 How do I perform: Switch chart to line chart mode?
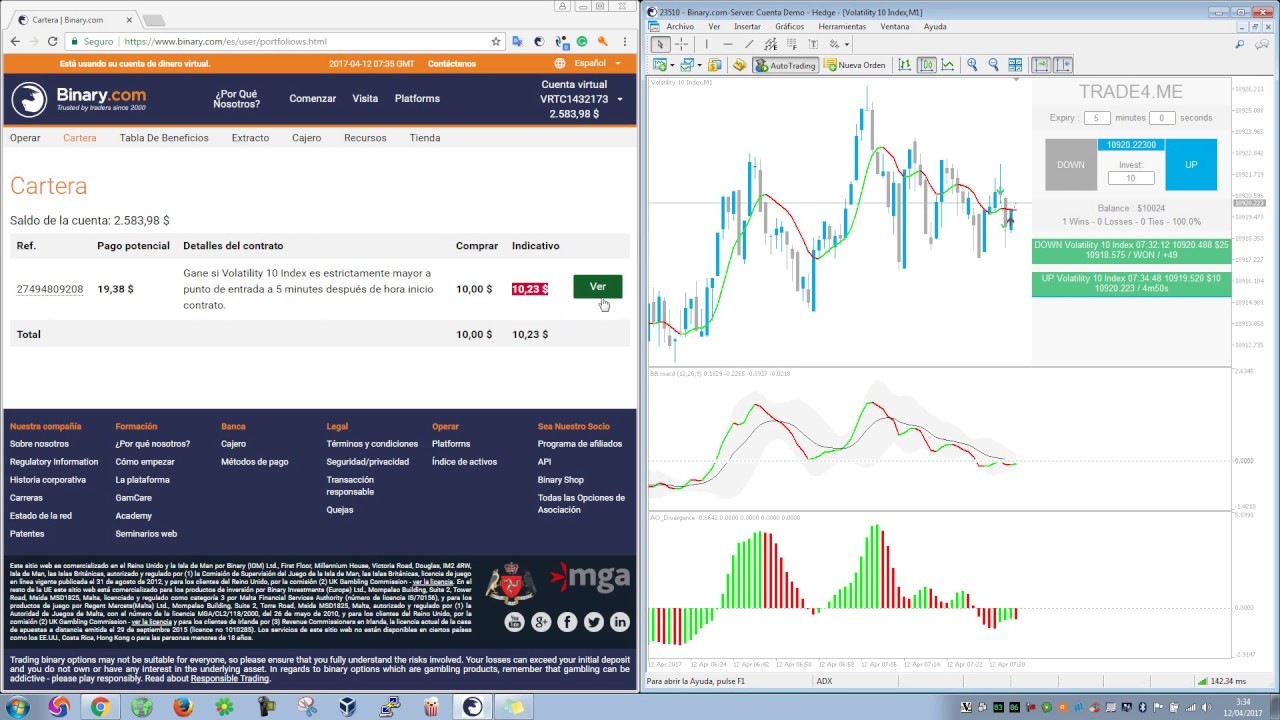click(947, 65)
